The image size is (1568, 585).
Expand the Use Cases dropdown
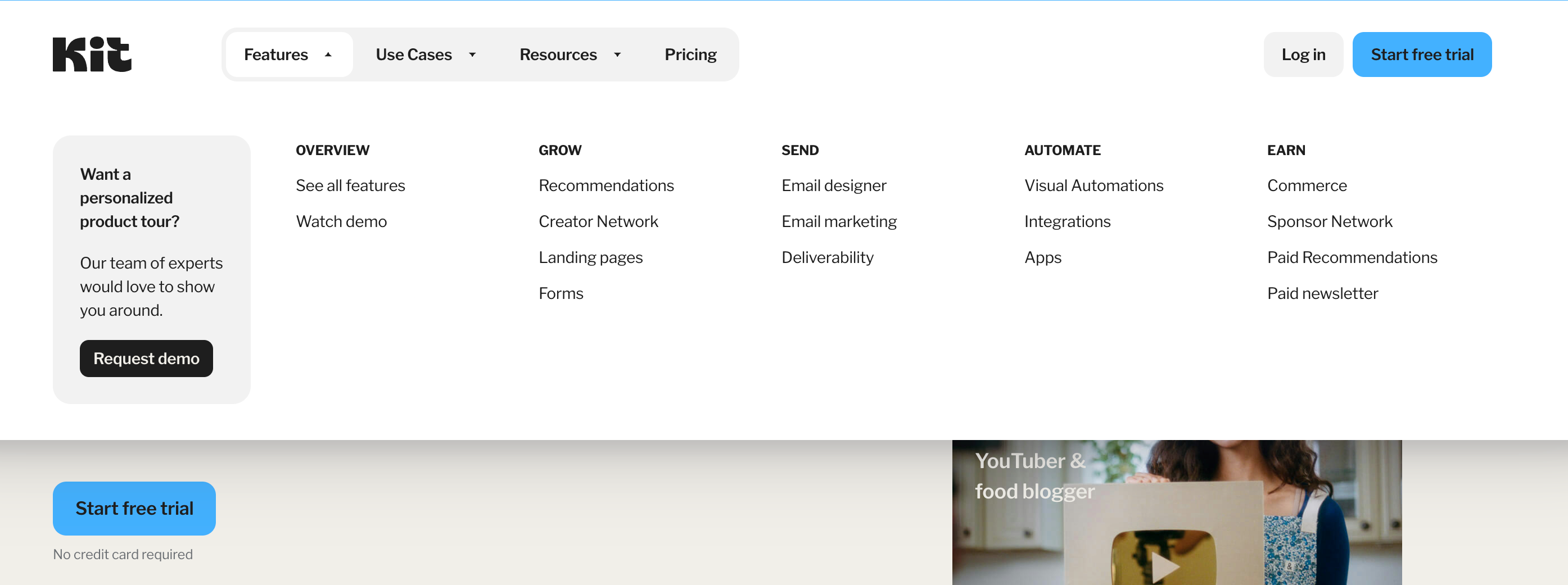(425, 55)
